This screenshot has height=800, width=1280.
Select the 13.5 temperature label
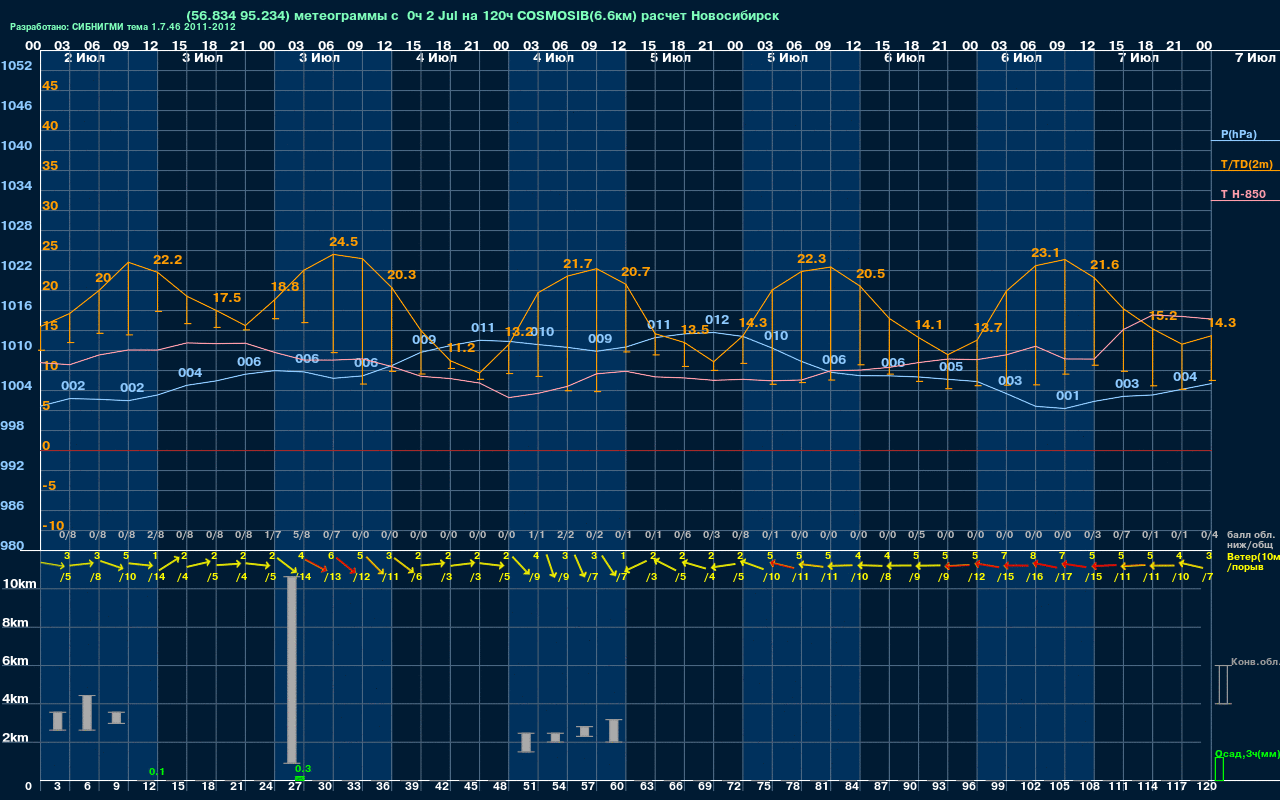[695, 330]
